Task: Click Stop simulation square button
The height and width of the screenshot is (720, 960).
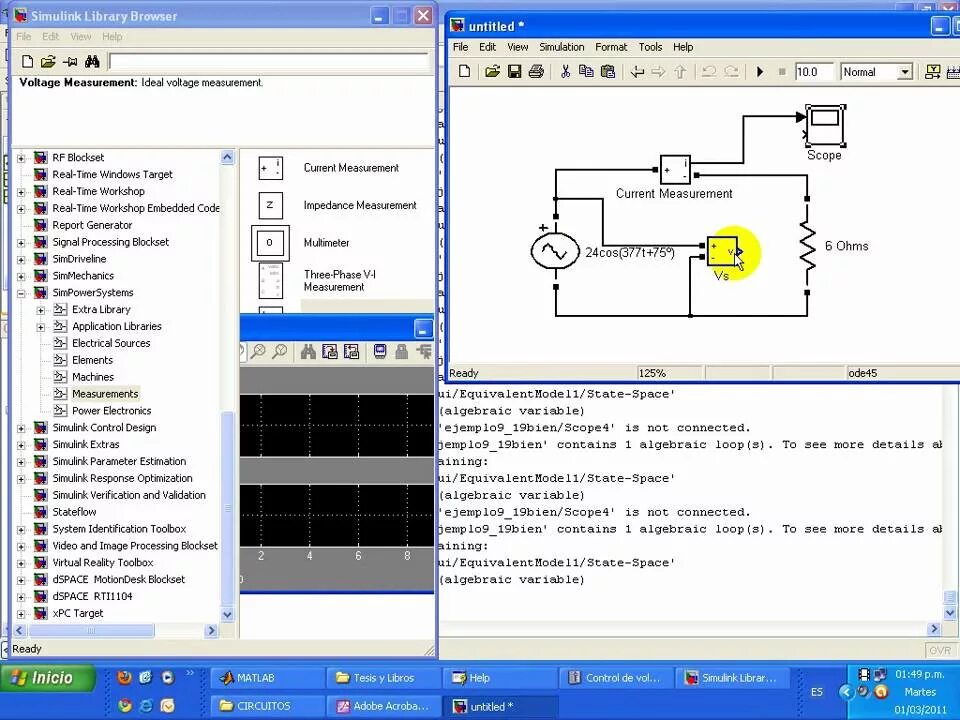Action: (782, 72)
